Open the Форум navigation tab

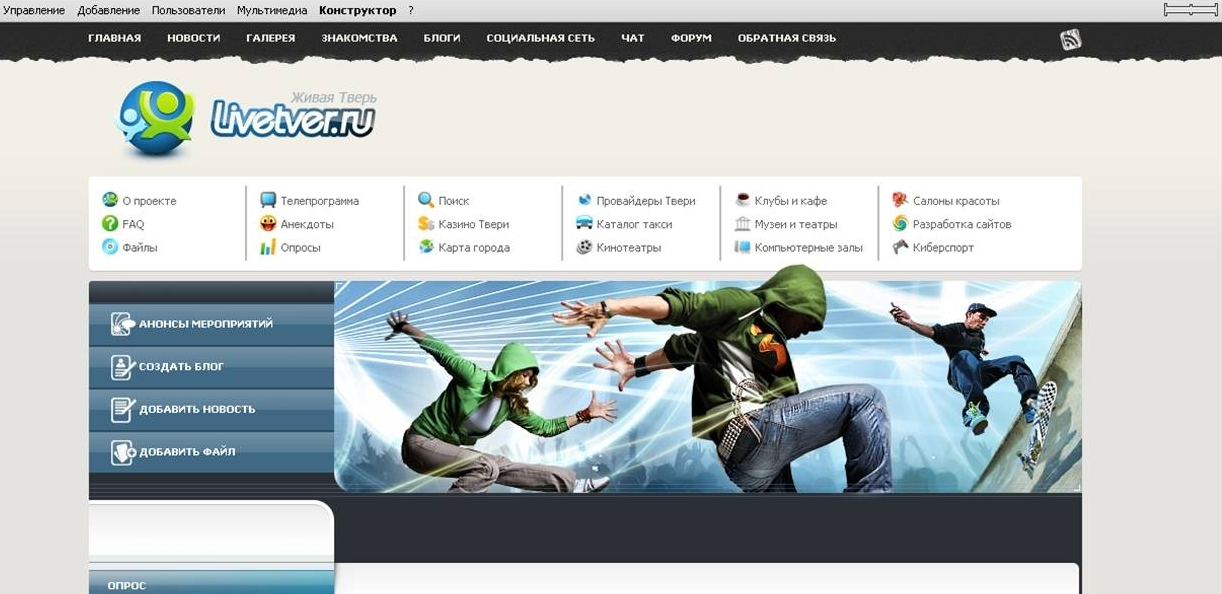(691, 38)
